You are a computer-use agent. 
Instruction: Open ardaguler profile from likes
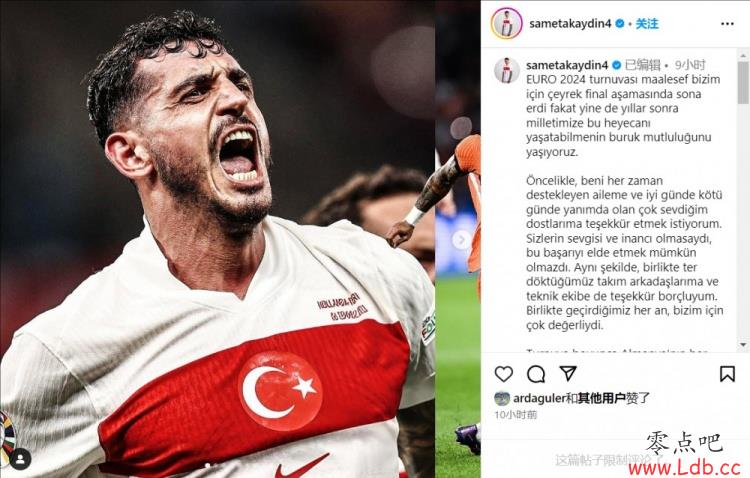click(539, 398)
